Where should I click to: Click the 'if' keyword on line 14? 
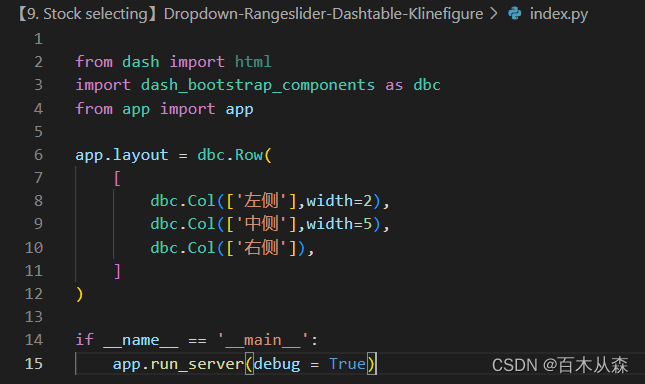click(x=84, y=340)
